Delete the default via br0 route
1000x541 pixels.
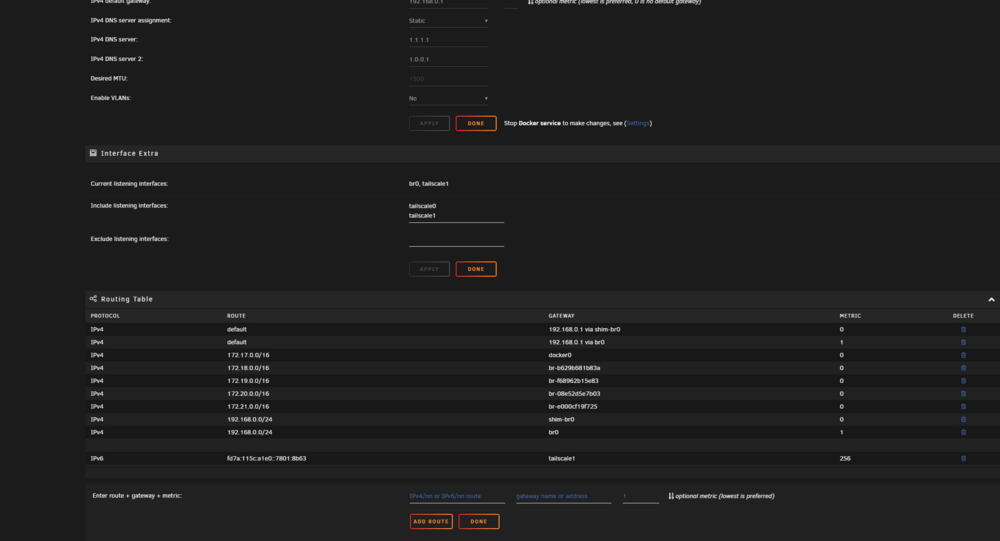(x=963, y=342)
